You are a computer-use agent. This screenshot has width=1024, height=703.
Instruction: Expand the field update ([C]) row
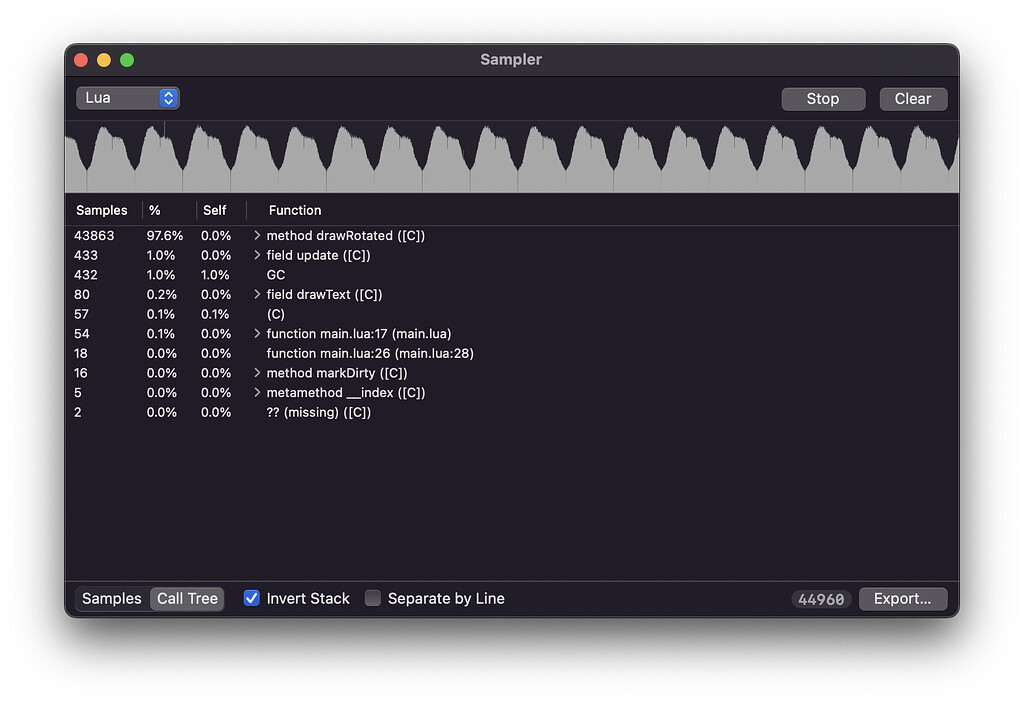(256, 255)
